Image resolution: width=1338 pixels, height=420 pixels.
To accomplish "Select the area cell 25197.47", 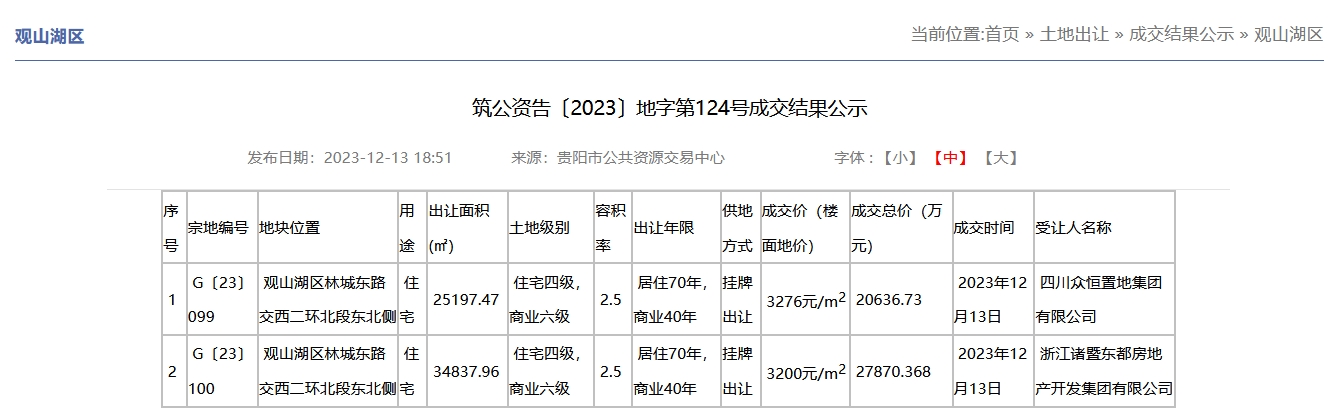I will 465,300.
